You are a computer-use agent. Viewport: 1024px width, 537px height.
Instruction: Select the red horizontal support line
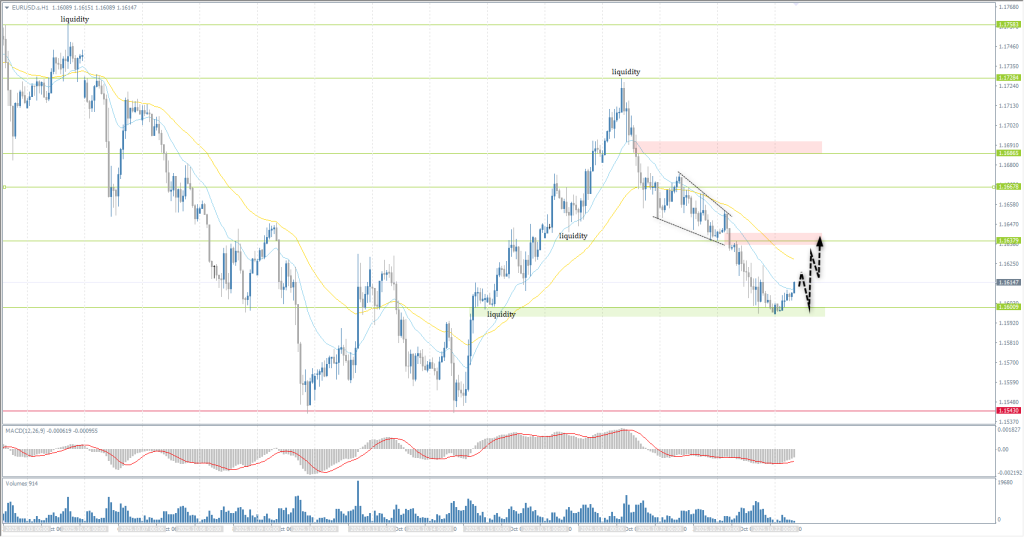coord(500,410)
